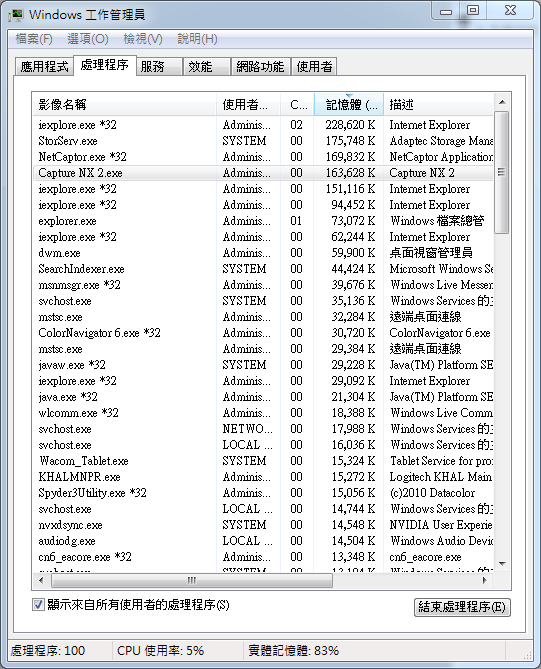Click the horizontal scrollbar thumb
541x669 pixels.
(x=192, y=580)
